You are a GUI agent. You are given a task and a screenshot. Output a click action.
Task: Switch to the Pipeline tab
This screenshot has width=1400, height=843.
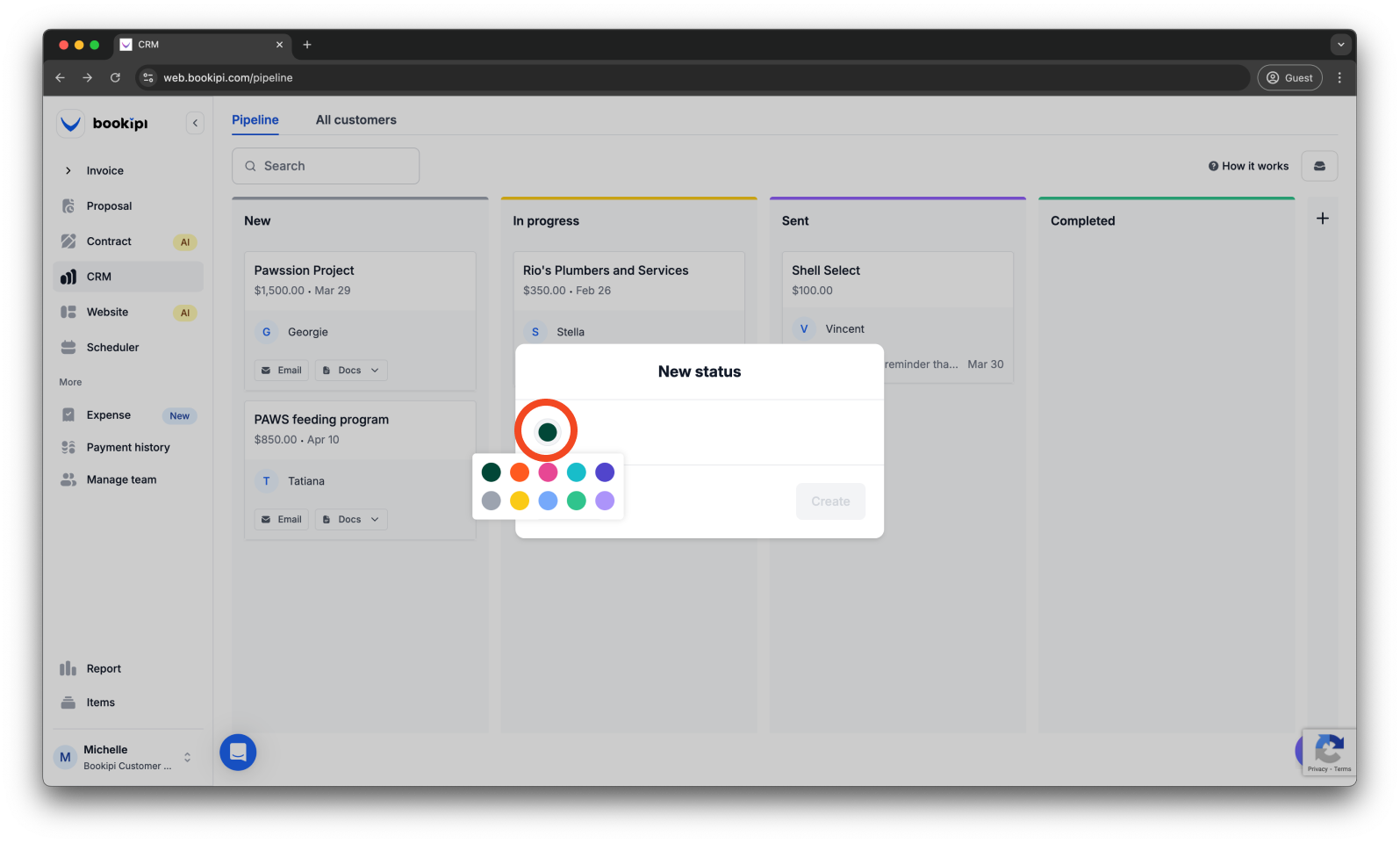255,119
